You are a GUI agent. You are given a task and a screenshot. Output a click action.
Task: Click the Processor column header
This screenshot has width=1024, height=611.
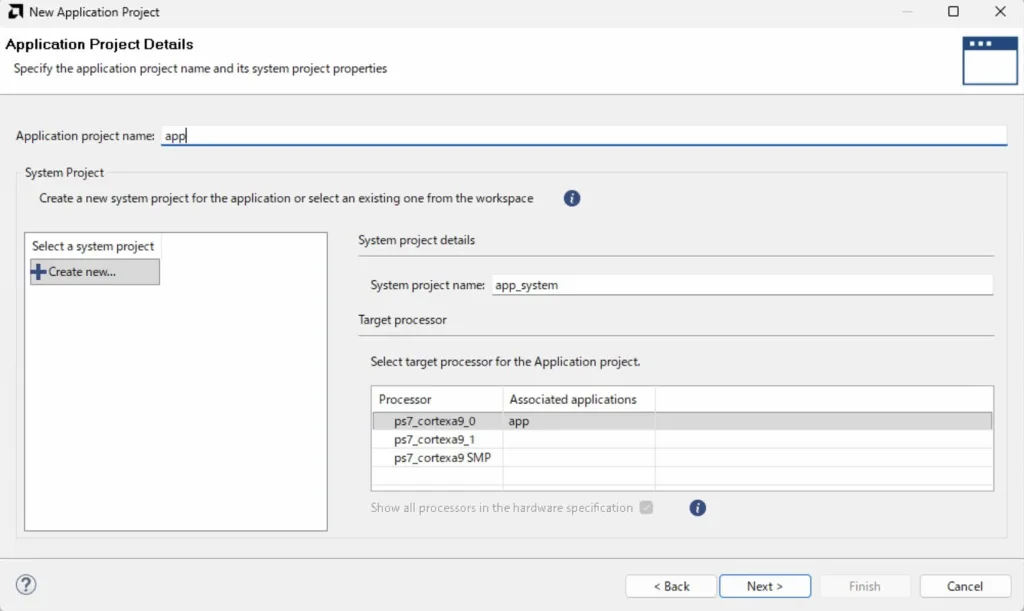click(x=436, y=399)
